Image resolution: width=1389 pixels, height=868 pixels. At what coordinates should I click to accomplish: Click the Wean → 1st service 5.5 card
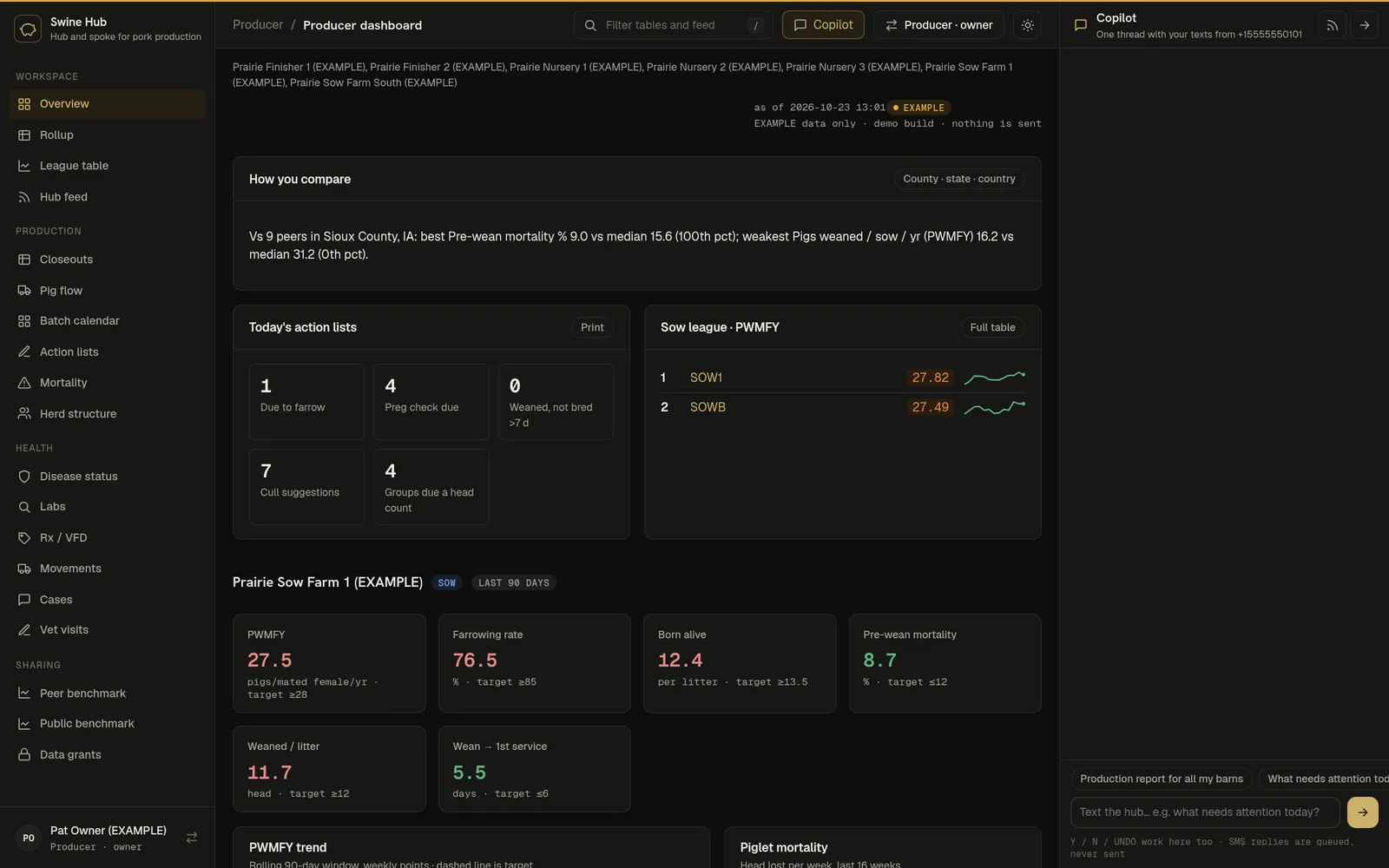pyautogui.click(x=535, y=769)
